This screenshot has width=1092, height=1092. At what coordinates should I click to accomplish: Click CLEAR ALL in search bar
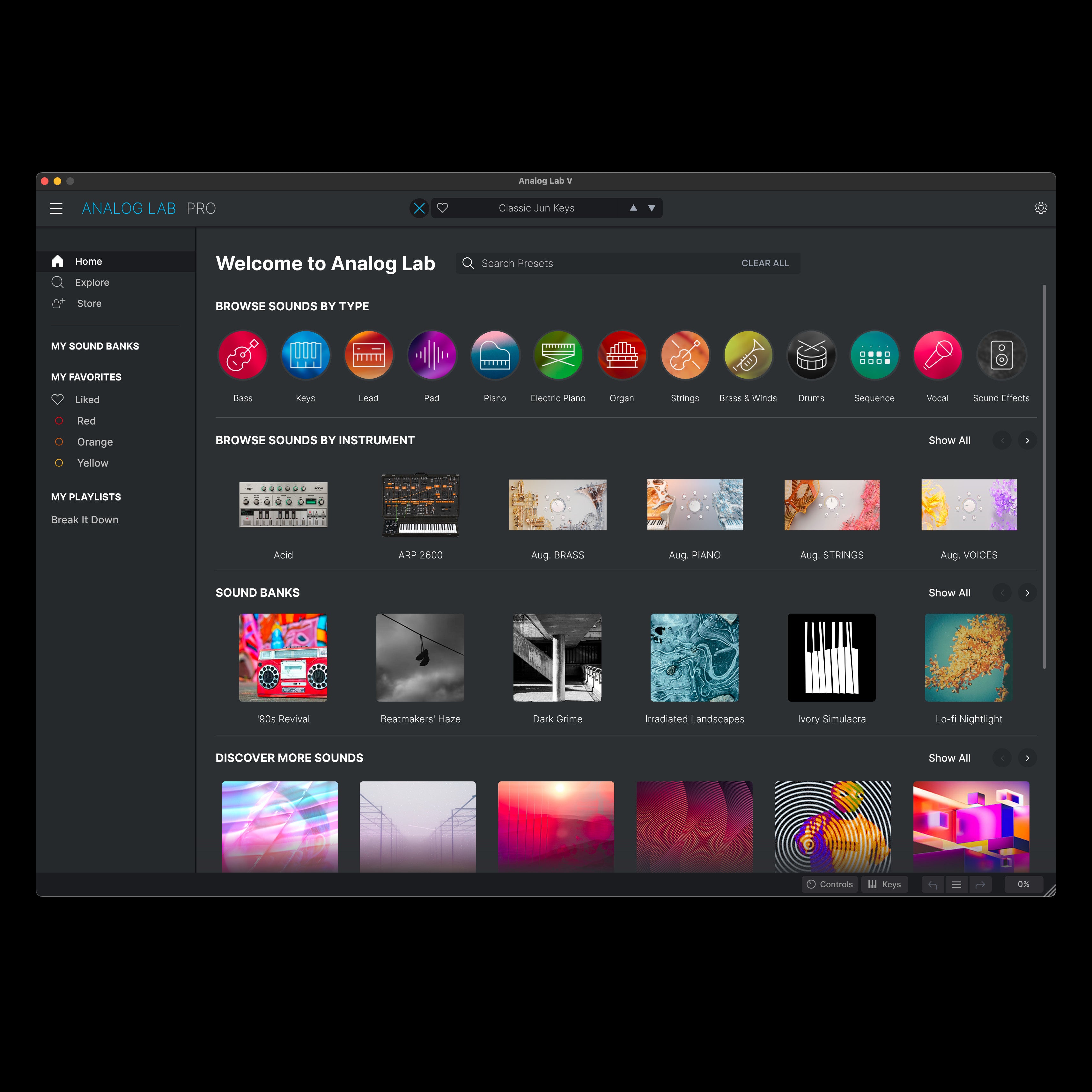click(x=765, y=263)
